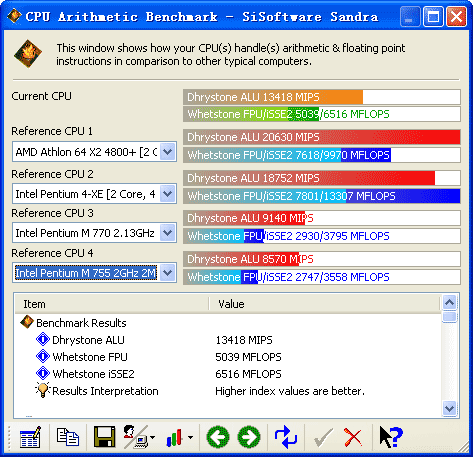Copy results with the copy icon
The height and width of the screenshot is (457, 473).
(68, 437)
